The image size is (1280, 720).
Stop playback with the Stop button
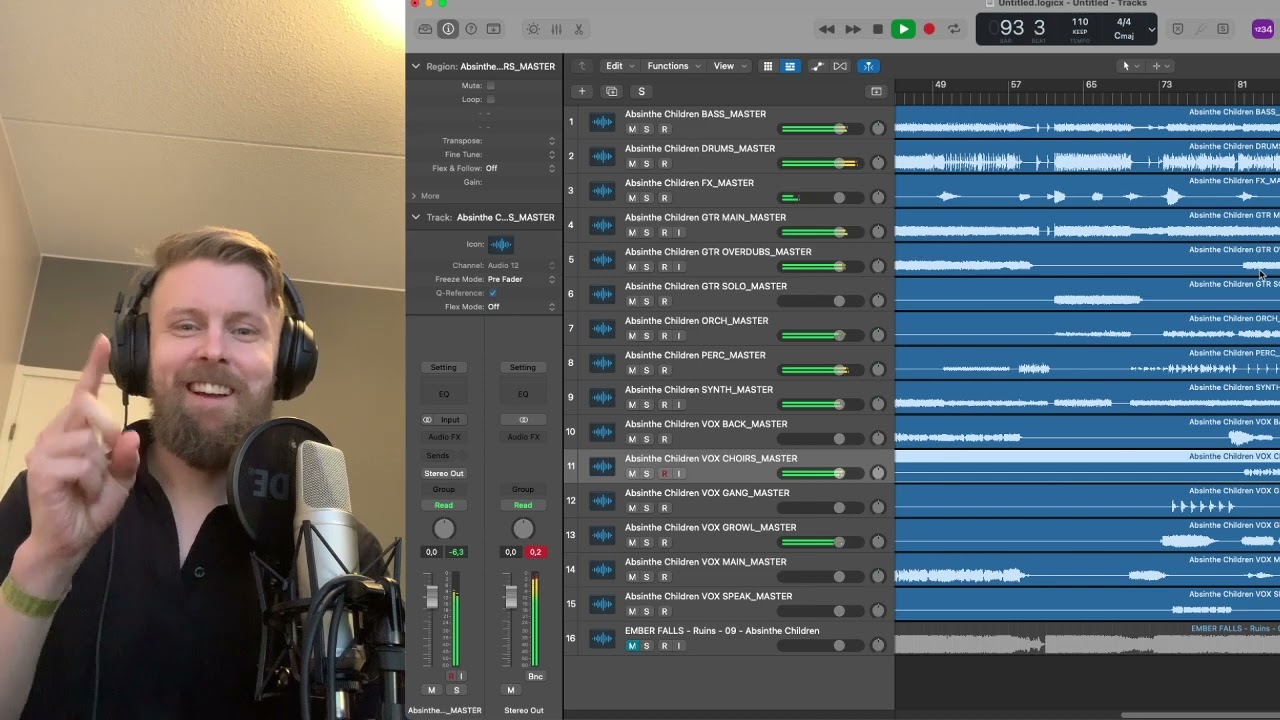pos(878,29)
